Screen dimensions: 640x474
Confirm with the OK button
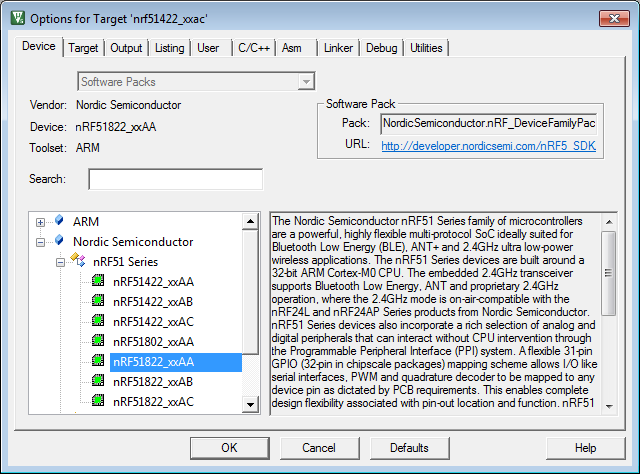(x=229, y=448)
